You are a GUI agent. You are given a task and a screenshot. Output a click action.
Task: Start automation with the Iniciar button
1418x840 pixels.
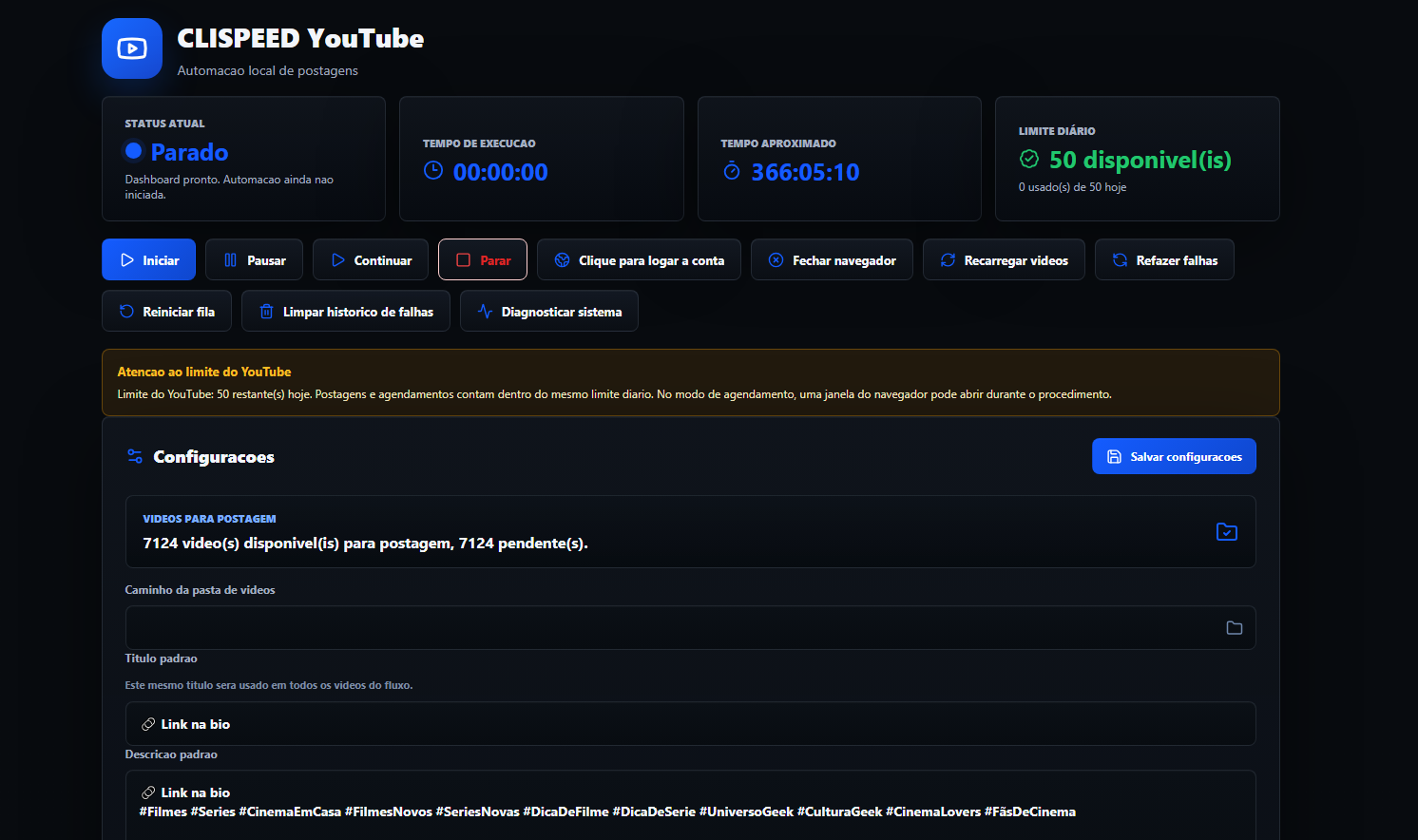coord(148,259)
